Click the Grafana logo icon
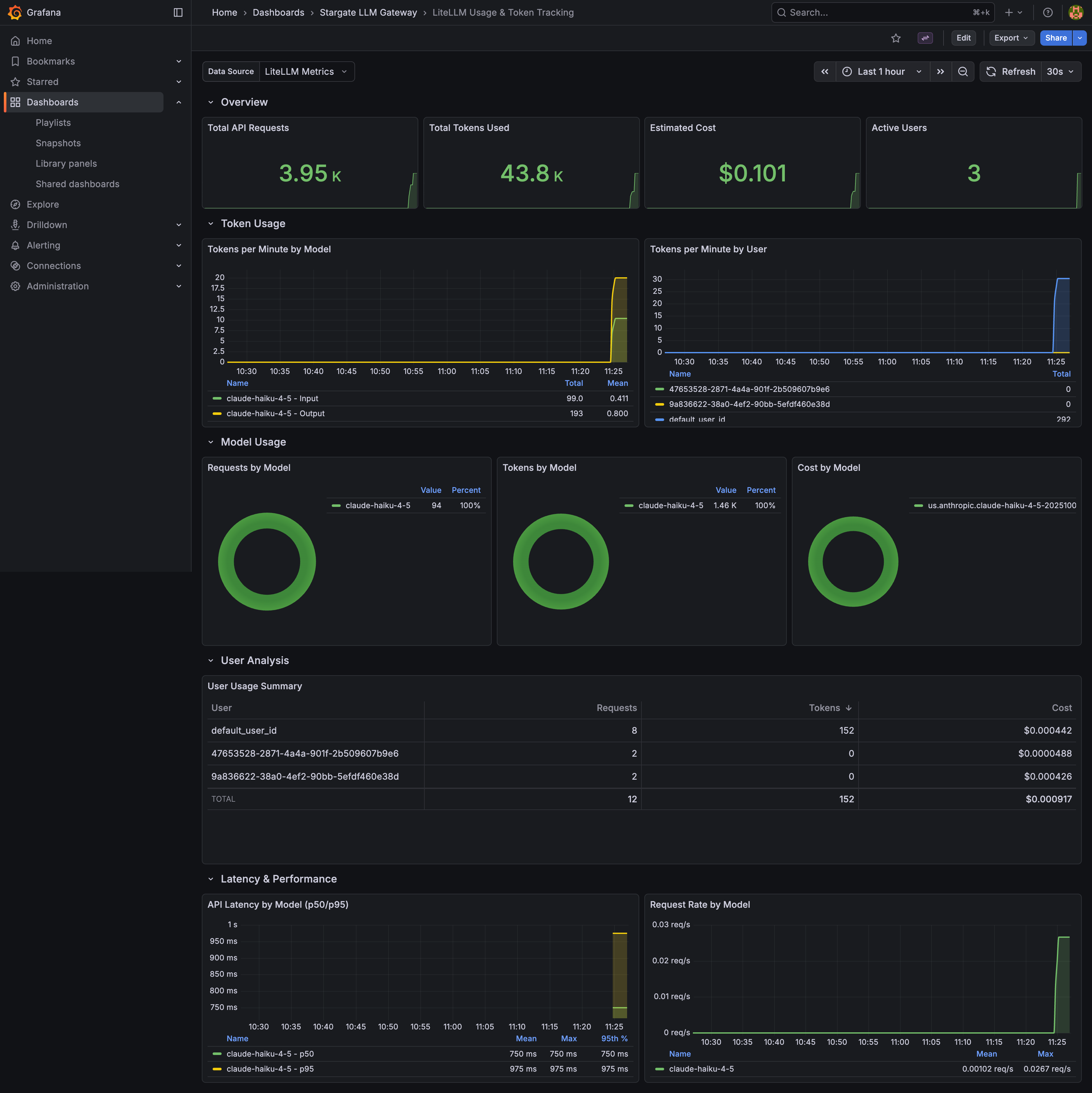The image size is (1092, 1093). pyautogui.click(x=15, y=12)
